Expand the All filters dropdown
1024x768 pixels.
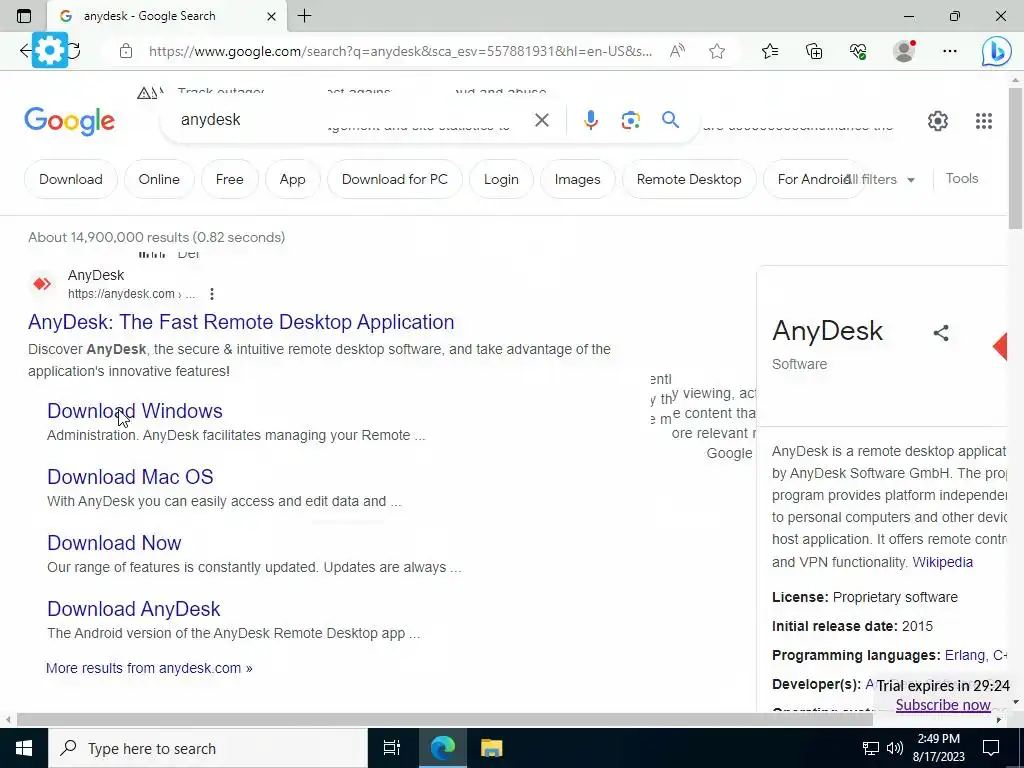[882, 179]
